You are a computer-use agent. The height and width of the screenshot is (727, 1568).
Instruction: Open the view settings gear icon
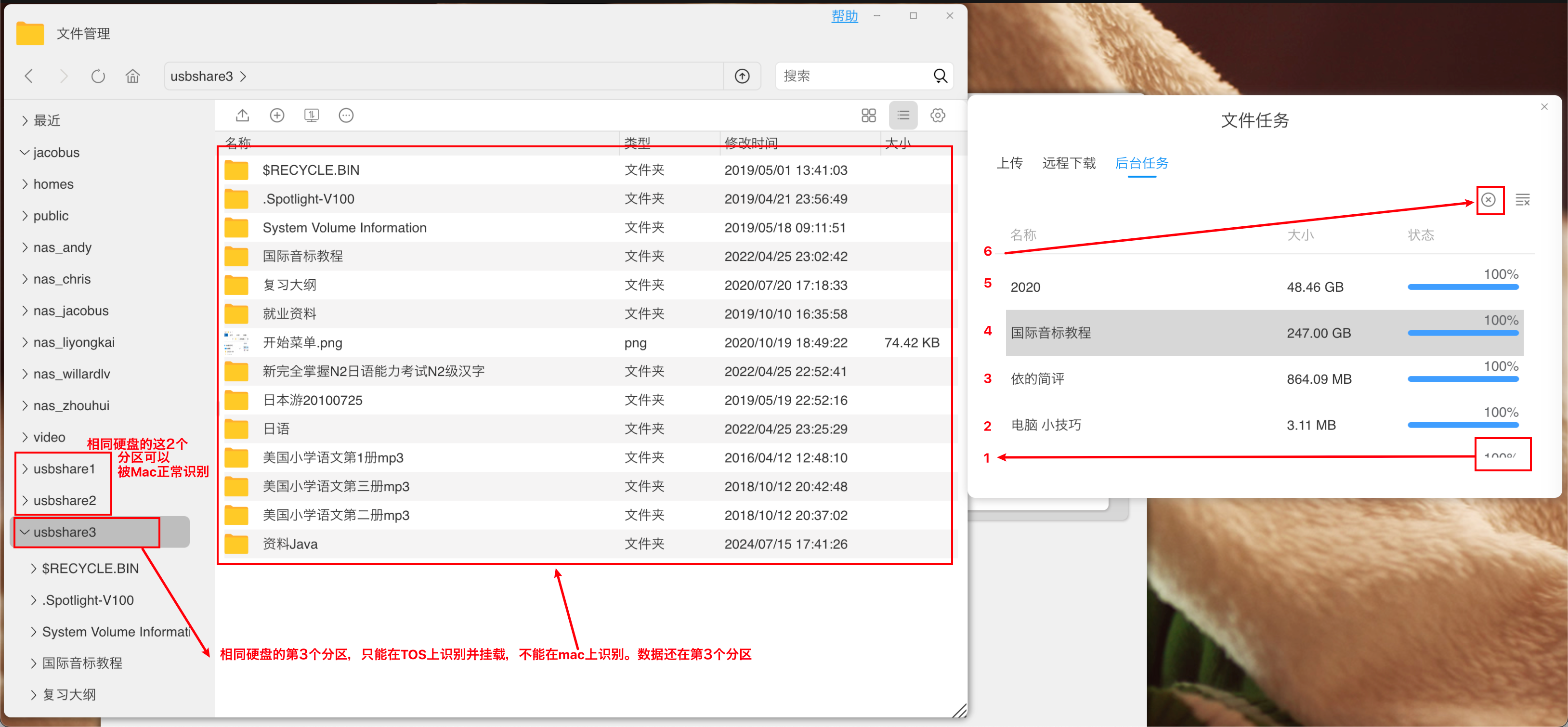tap(938, 115)
